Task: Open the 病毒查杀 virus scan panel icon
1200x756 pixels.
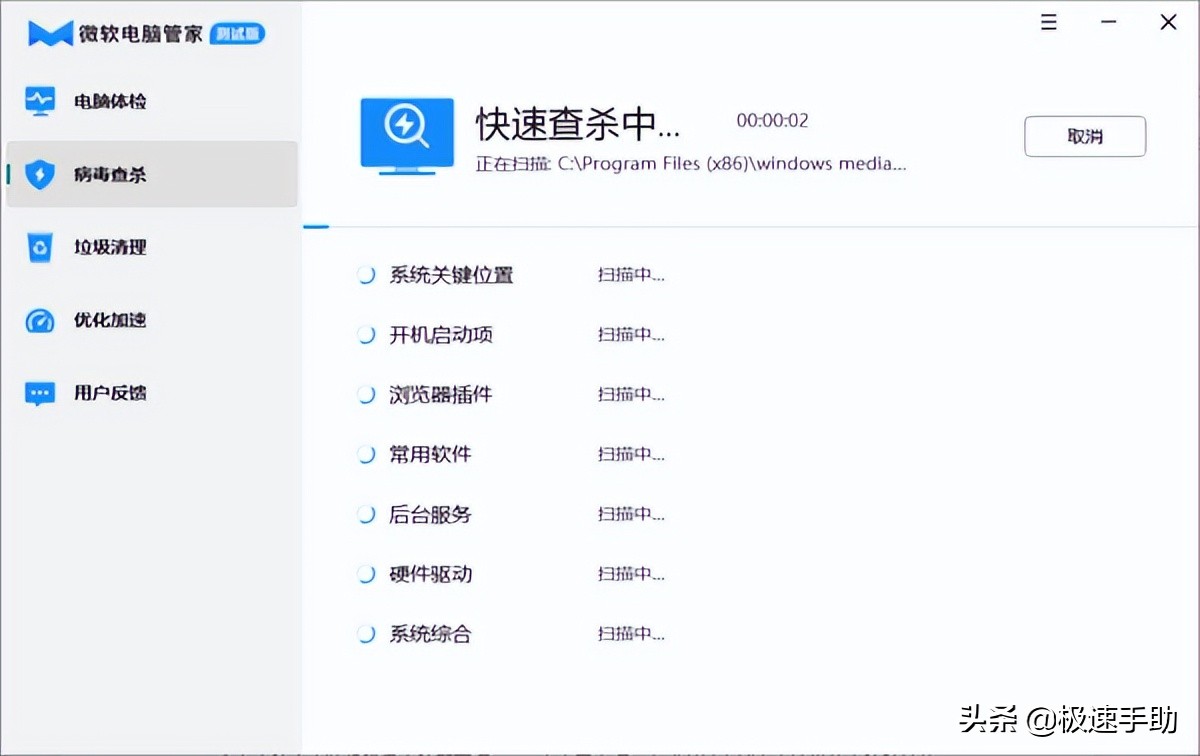Action: [x=38, y=172]
